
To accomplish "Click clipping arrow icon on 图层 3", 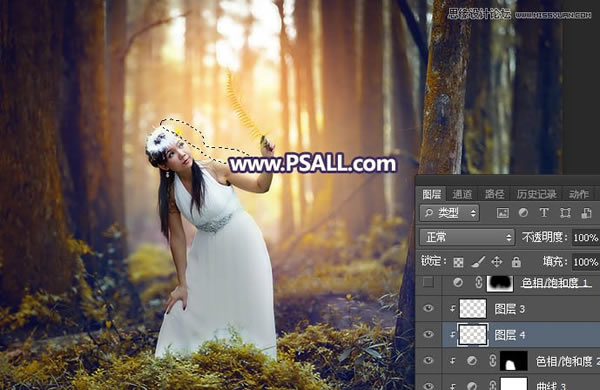I will 452,308.
